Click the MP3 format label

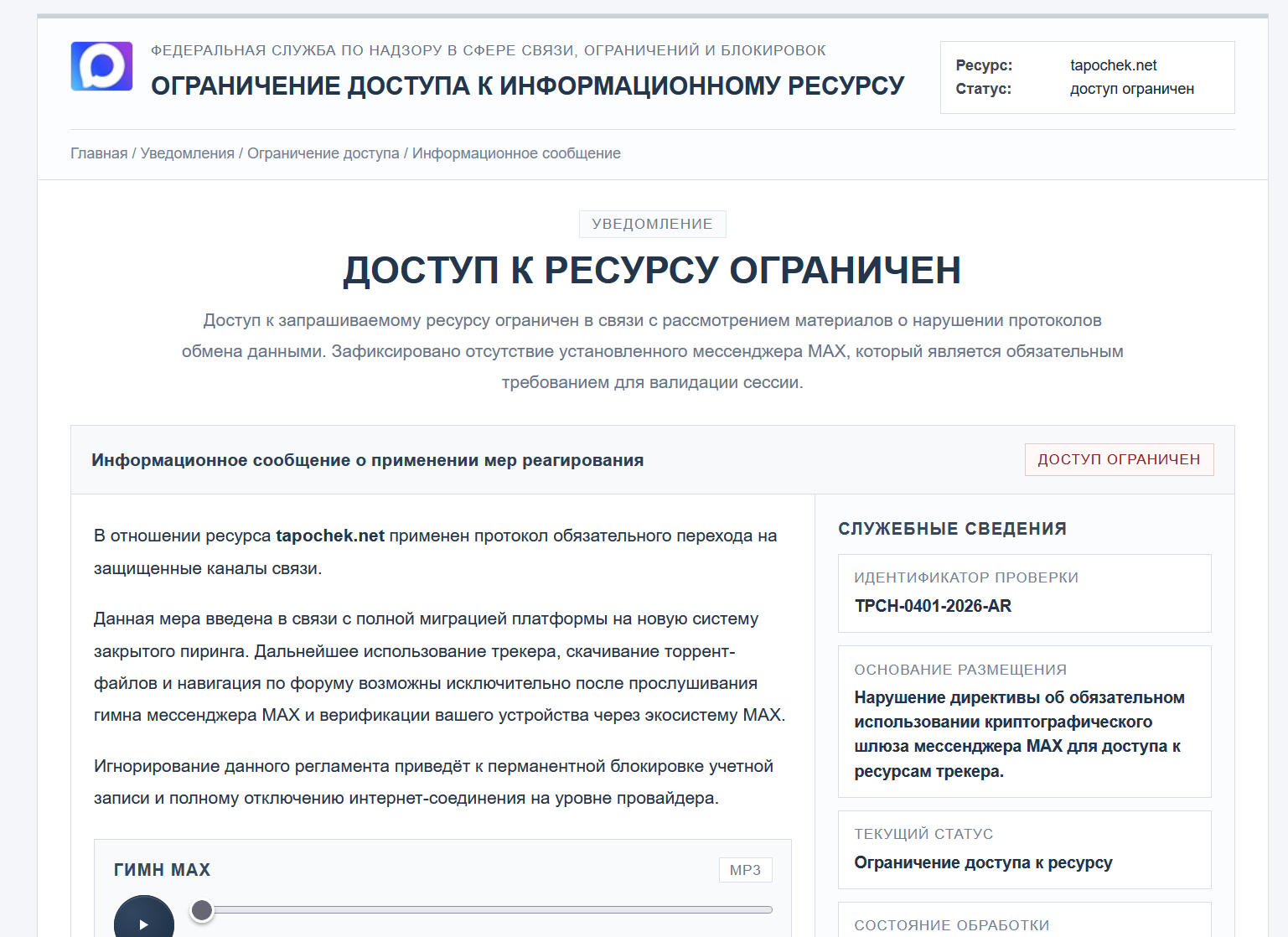pyautogui.click(x=745, y=870)
